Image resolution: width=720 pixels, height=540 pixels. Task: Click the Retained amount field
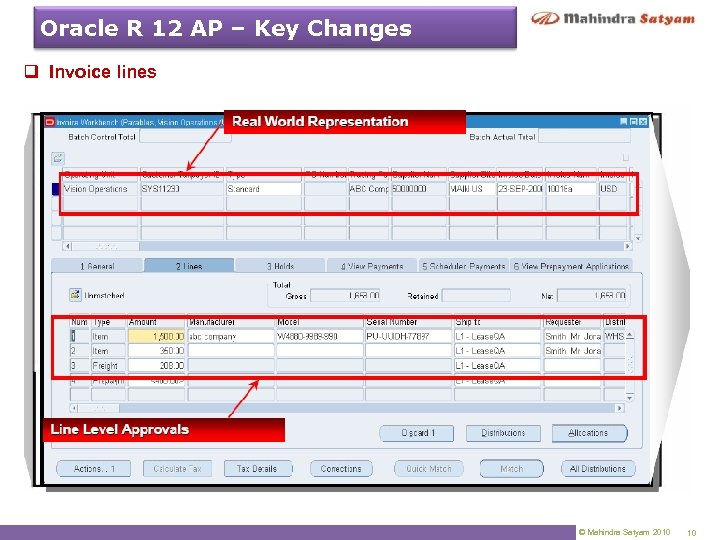pyautogui.click(x=476, y=295)
